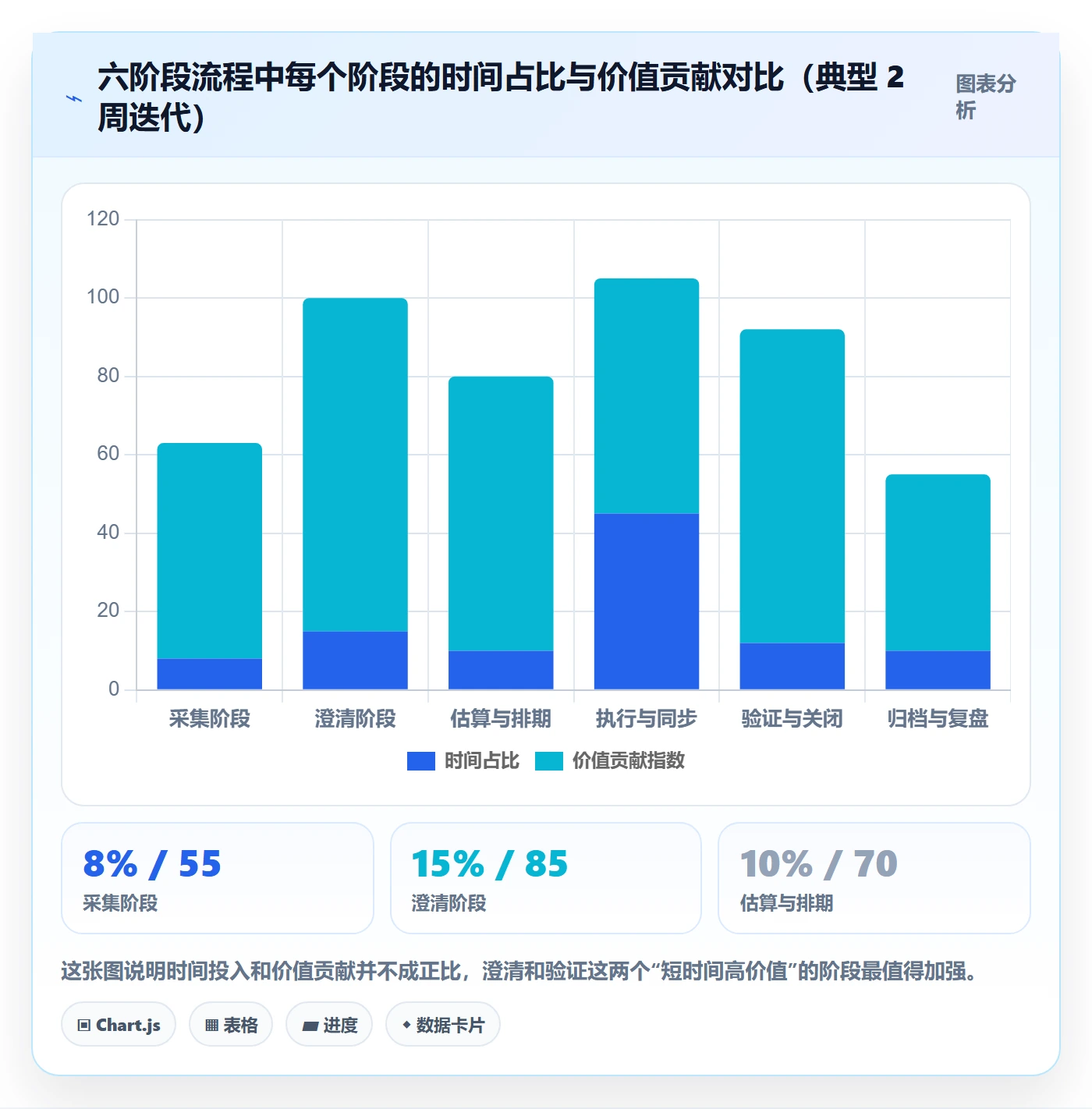Select the 表格 tag
Screen dimensions: 1092x1109
point(231,1025)
